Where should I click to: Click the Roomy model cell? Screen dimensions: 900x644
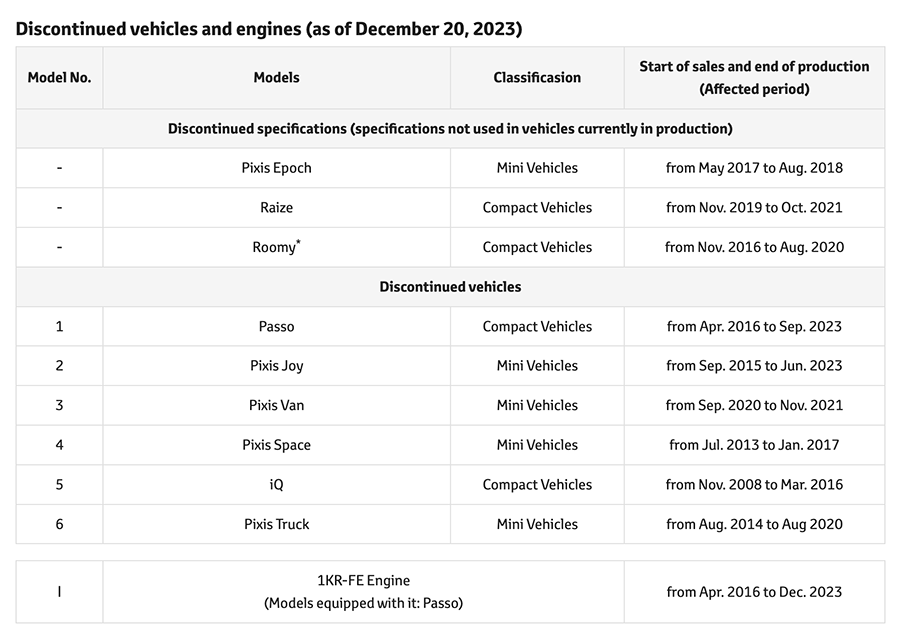(x=276, y=247)
